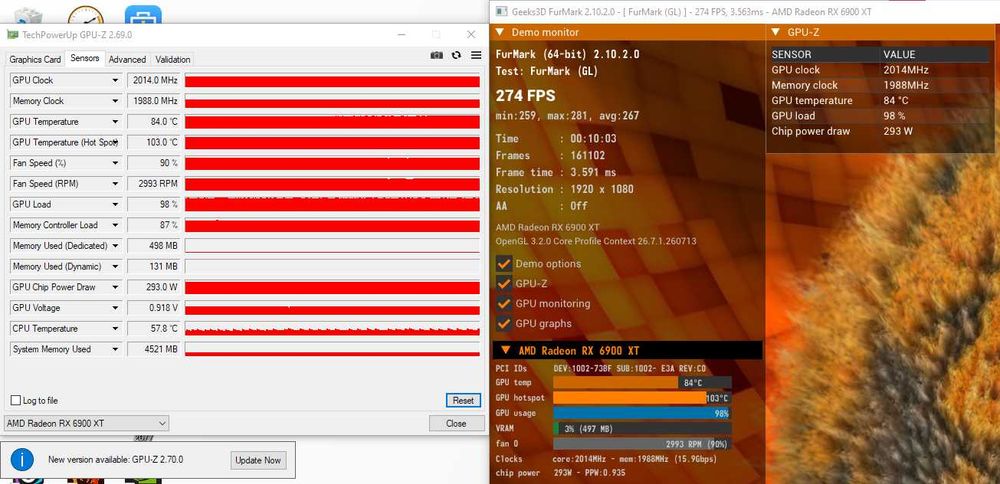The image size is (1000, 484).
Task: Take a GPU-Z screenshot with camera icon
Action: pos(436,55)
